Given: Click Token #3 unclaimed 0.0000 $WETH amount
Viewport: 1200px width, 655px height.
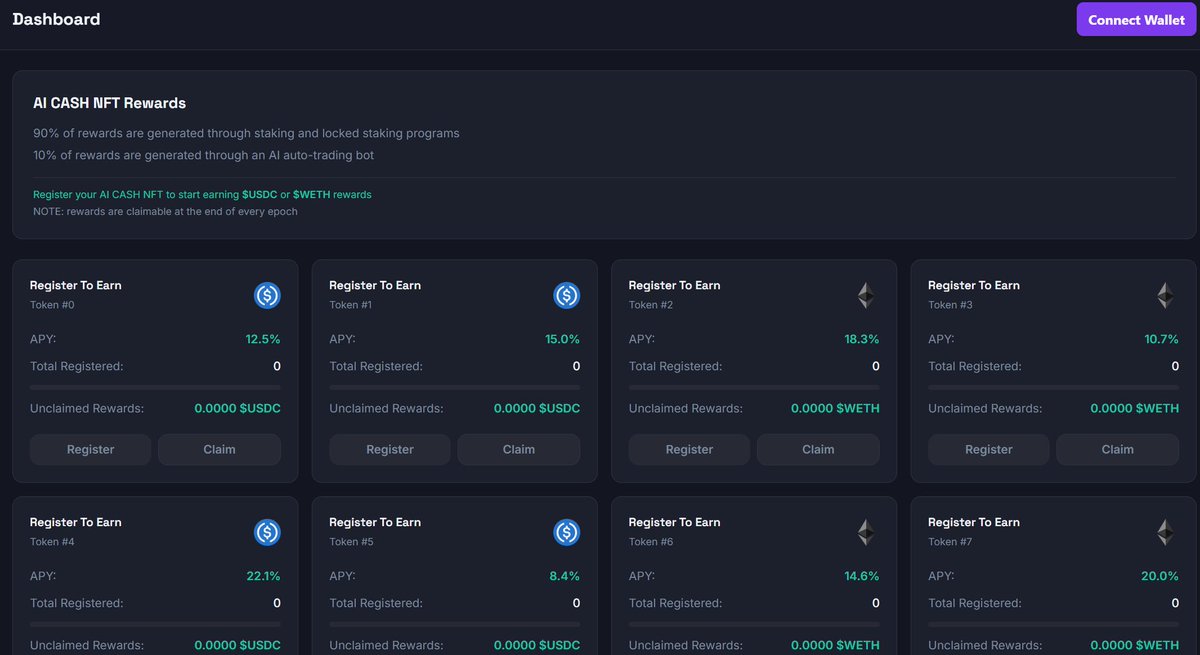Looking at the screenshot, I should point(1135,408).
